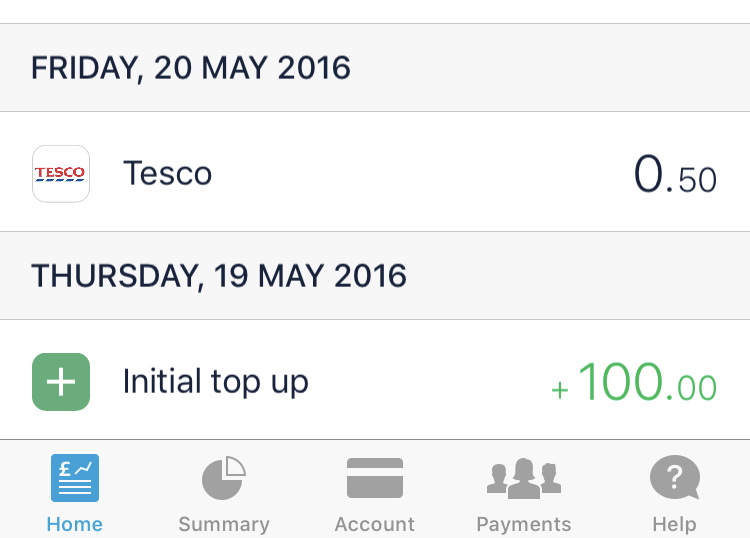
Task: Go to the Account tab label
Action: coord(375,524)
